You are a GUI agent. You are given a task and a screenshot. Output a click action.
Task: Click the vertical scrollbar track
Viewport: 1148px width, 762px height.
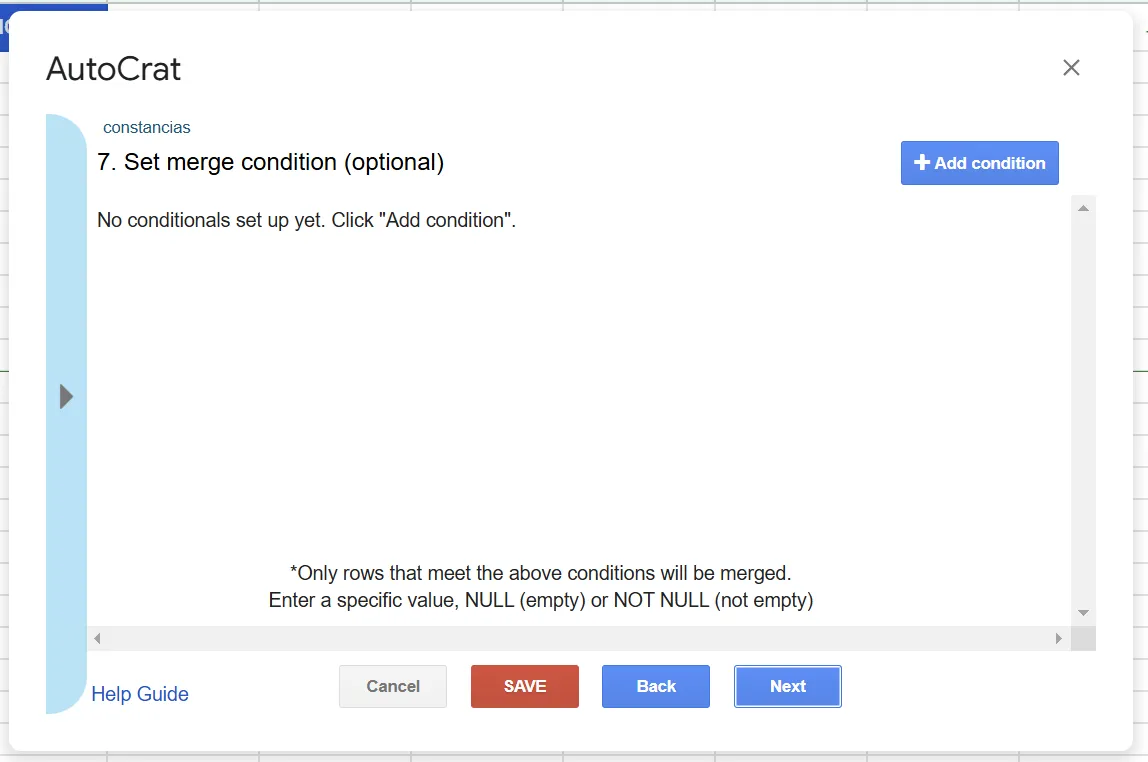click(1084, 411)
